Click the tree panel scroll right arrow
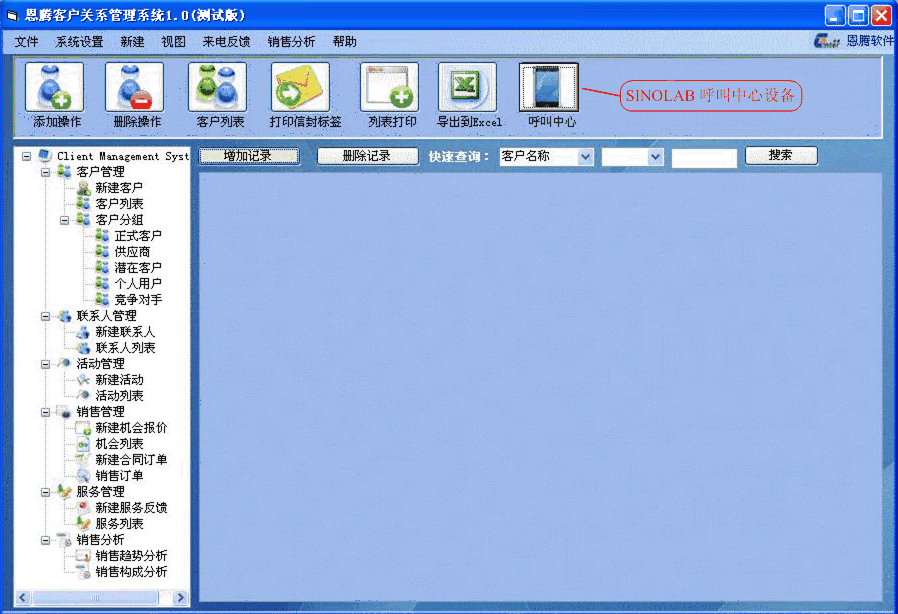This screenshot has height=614, width=898. click(x=180, y=597)
